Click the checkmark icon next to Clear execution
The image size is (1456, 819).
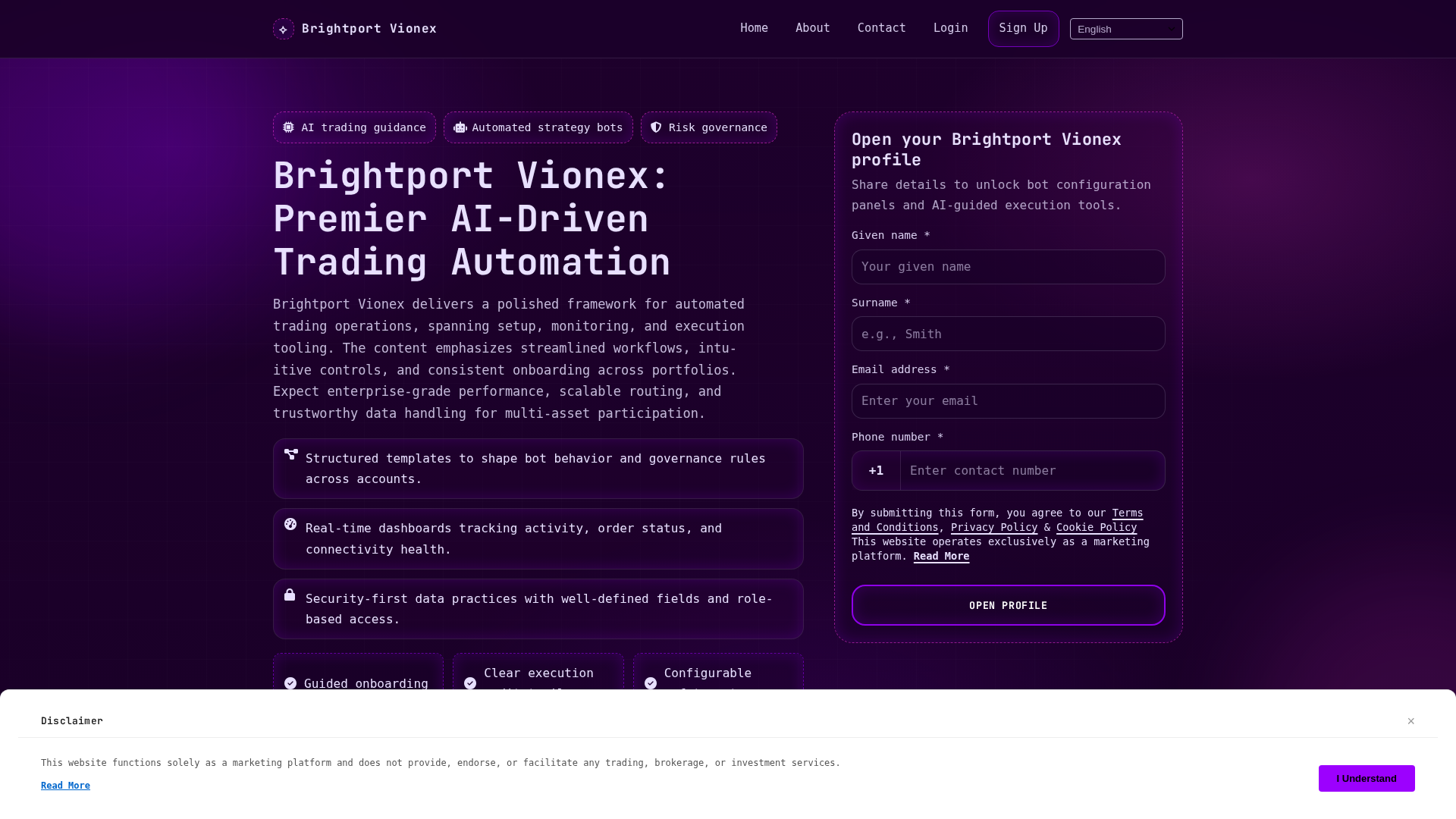click(x=470, y=683)
